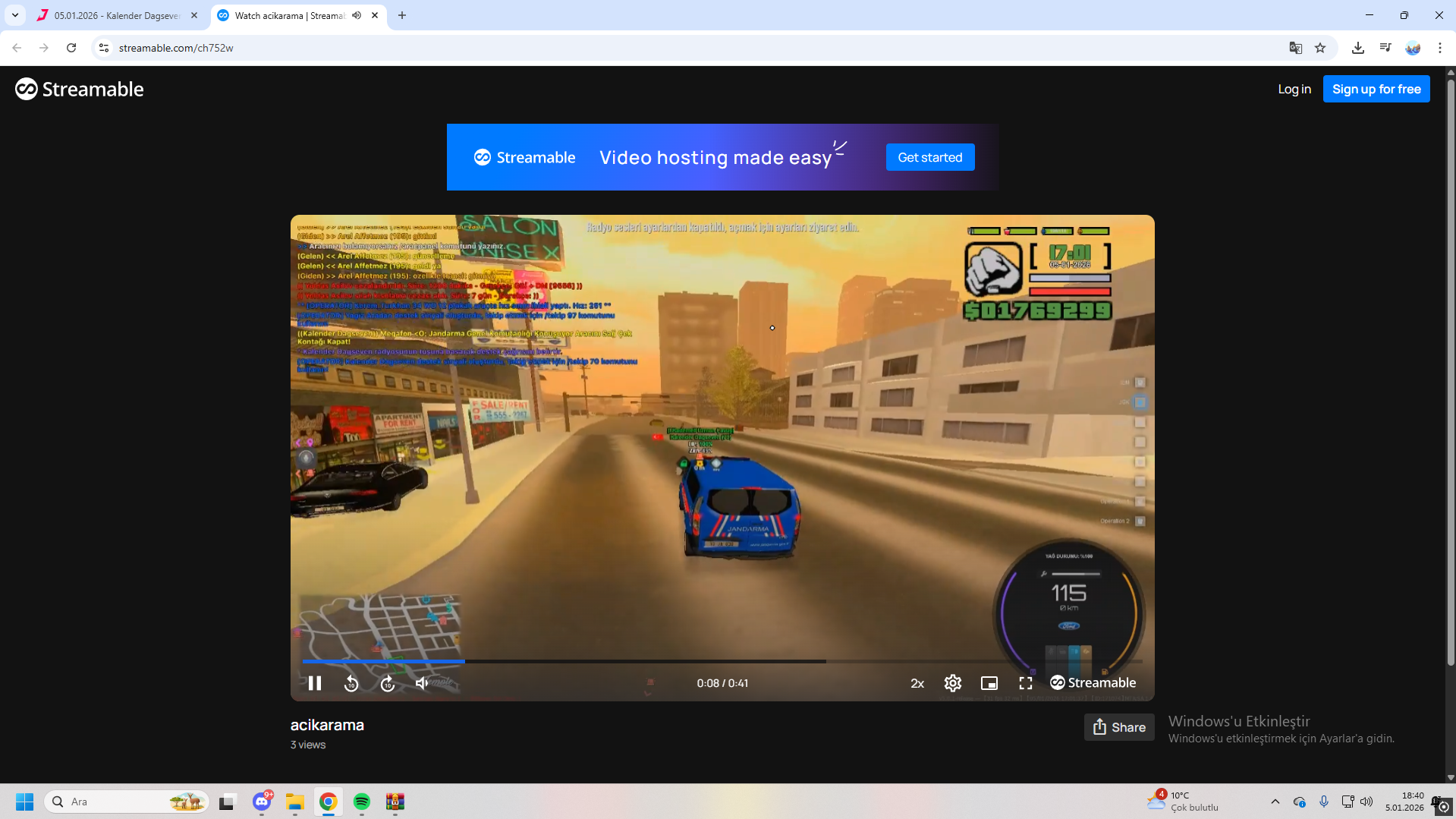Skip forward 10 seconds in video
1456x819 pixels.
(388, 683)
